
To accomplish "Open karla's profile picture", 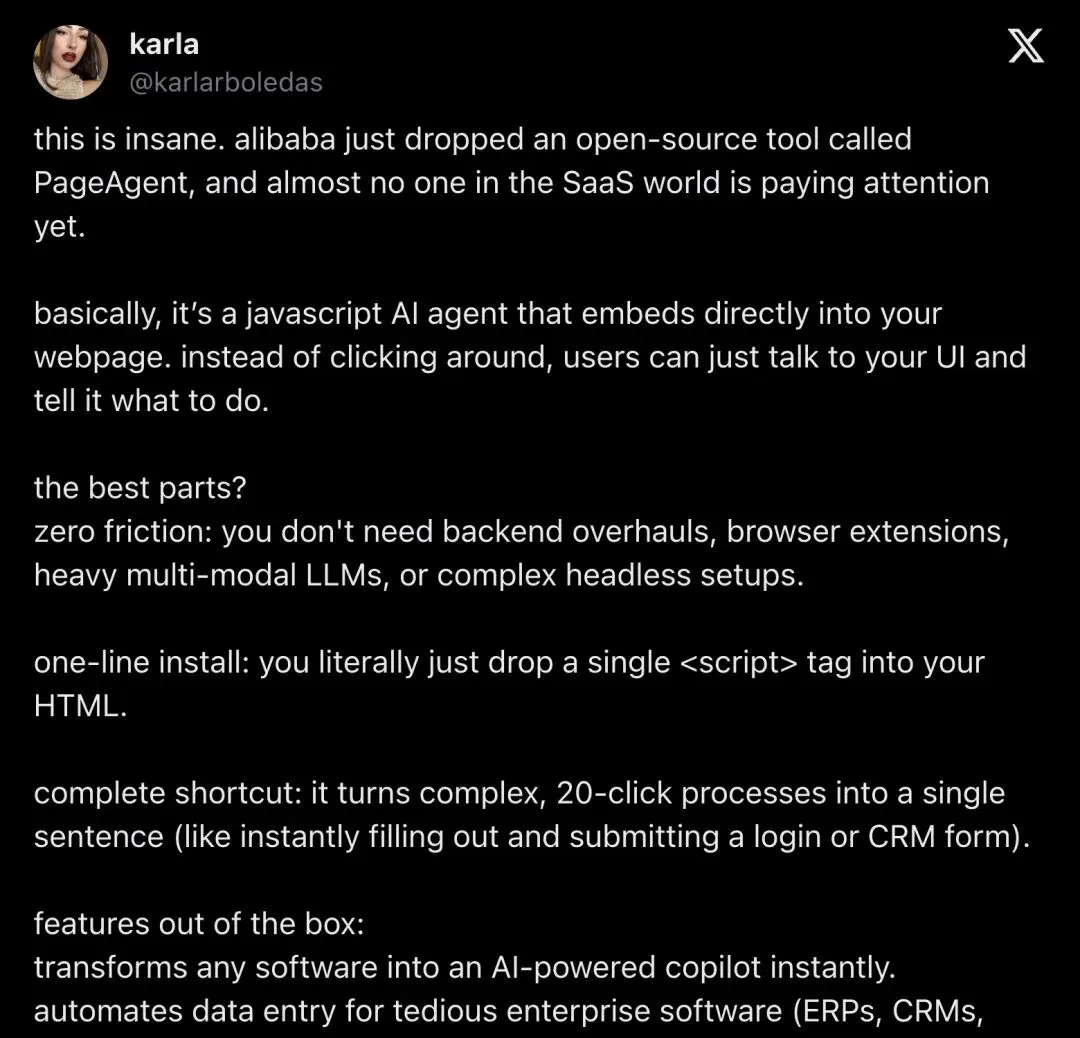I will (70, 62).
